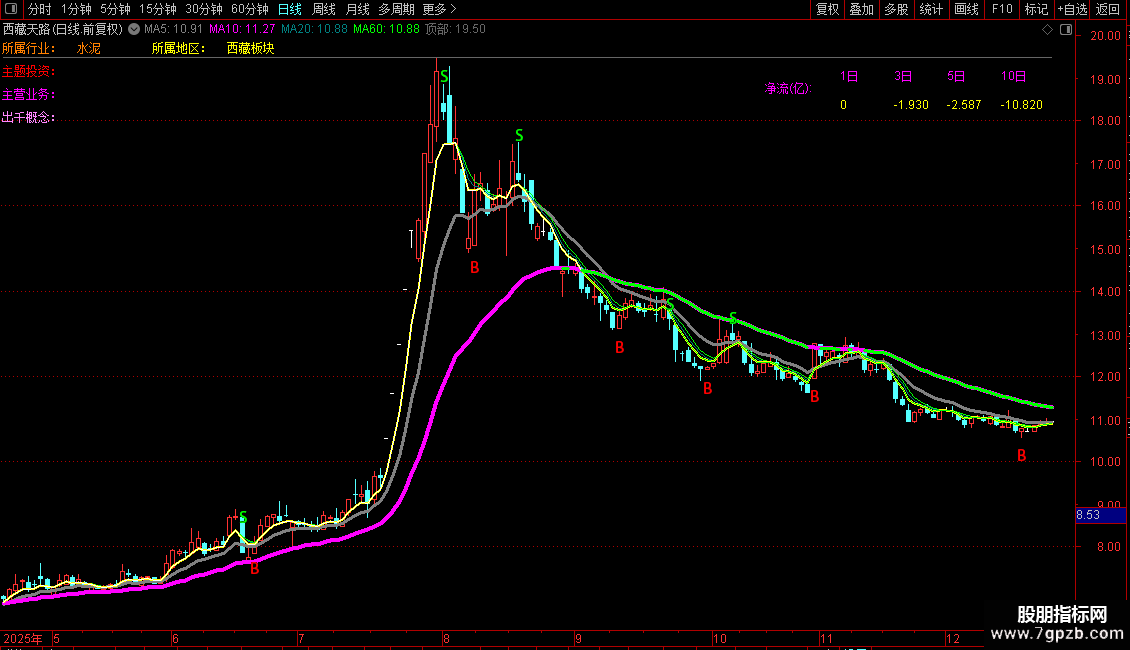This screenshot has height=650, width=1130.
Task: Toggle 多股 multi-stock view
Action: point(896,9)
